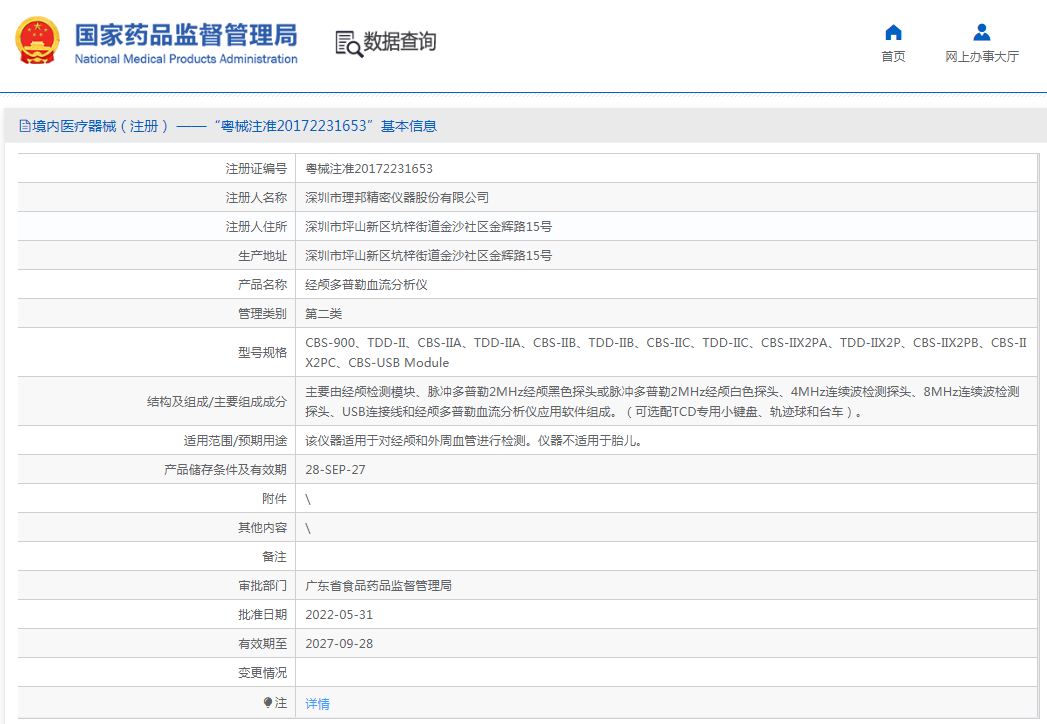
Task: Click the 第二类 management category value
Action: (x=323, y=314)
